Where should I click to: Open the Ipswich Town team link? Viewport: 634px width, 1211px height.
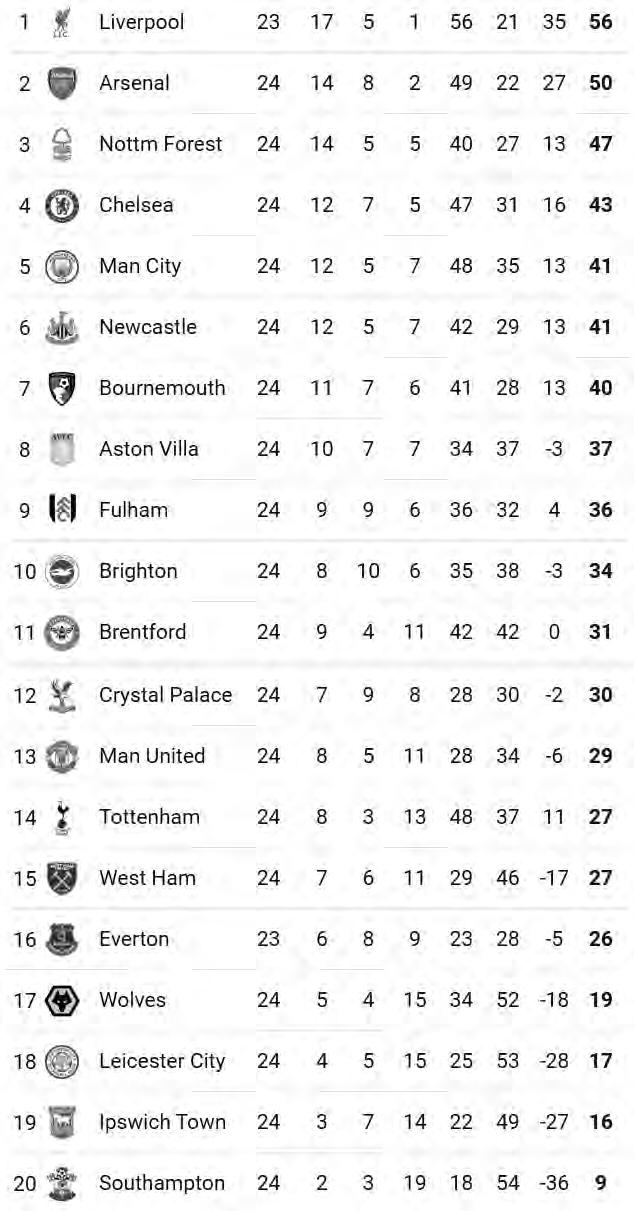click(162, 1122)
